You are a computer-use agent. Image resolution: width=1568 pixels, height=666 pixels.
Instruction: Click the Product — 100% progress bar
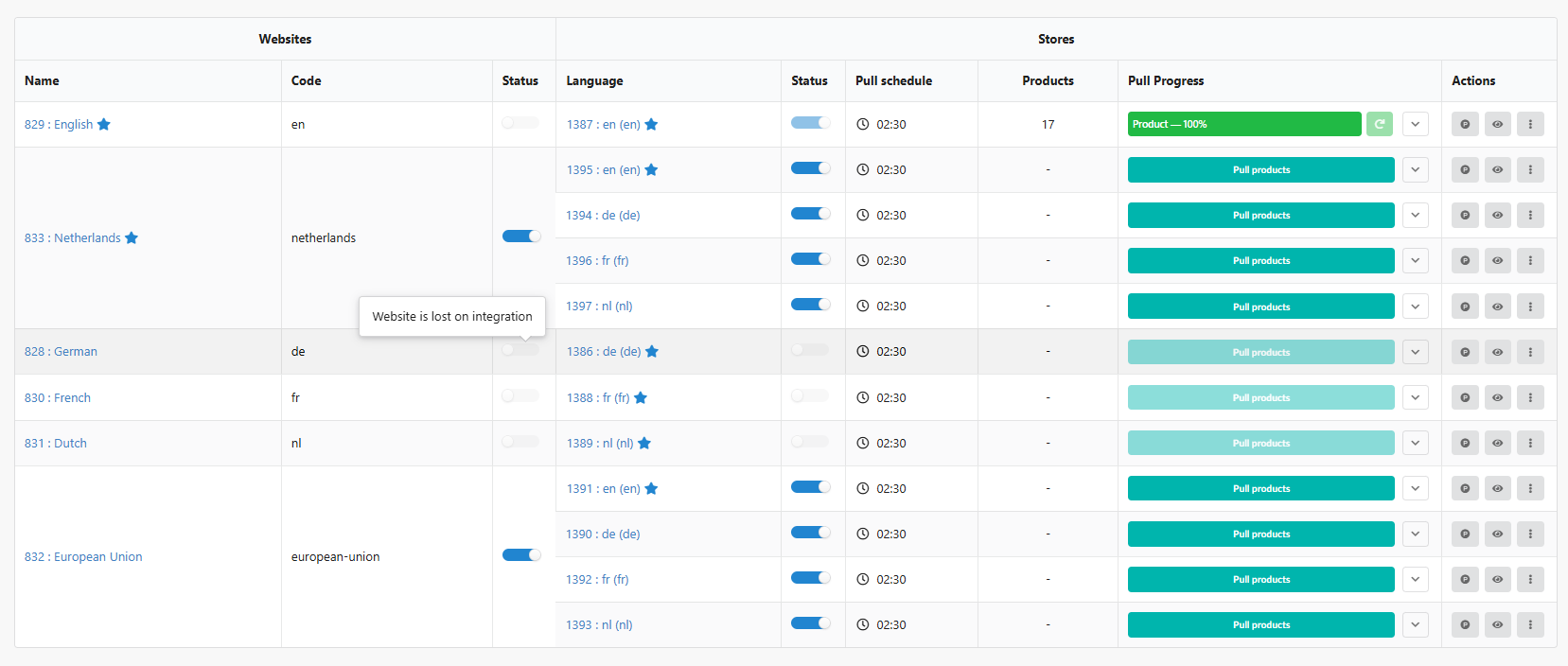pyautogui.click(x=1244, y=124)
